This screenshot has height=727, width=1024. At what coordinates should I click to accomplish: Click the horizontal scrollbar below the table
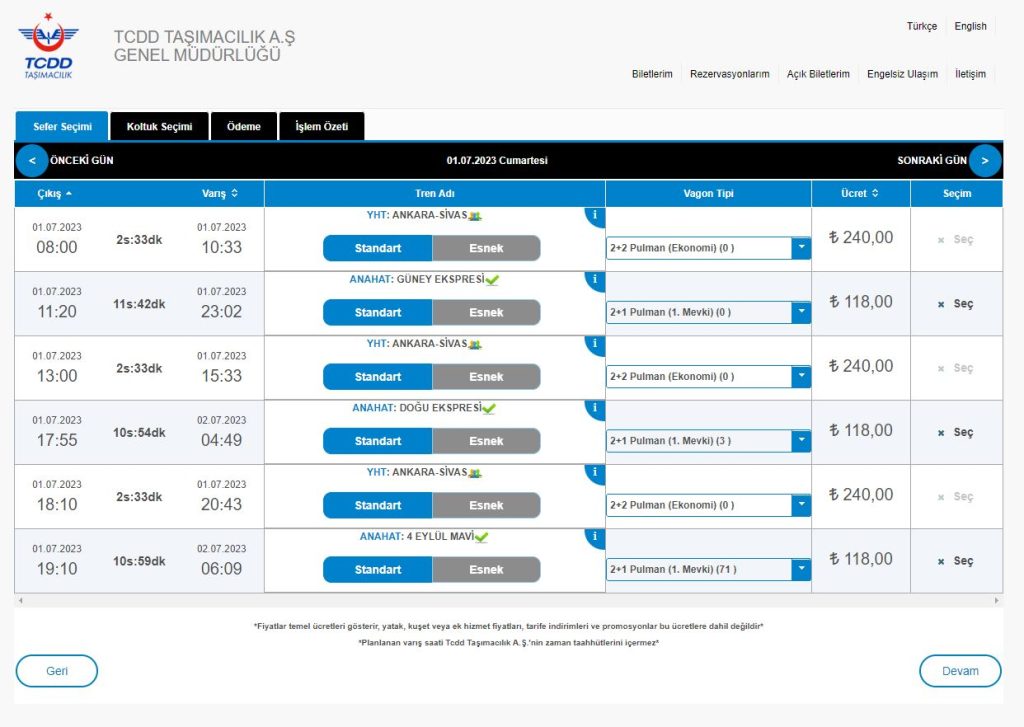508,600
